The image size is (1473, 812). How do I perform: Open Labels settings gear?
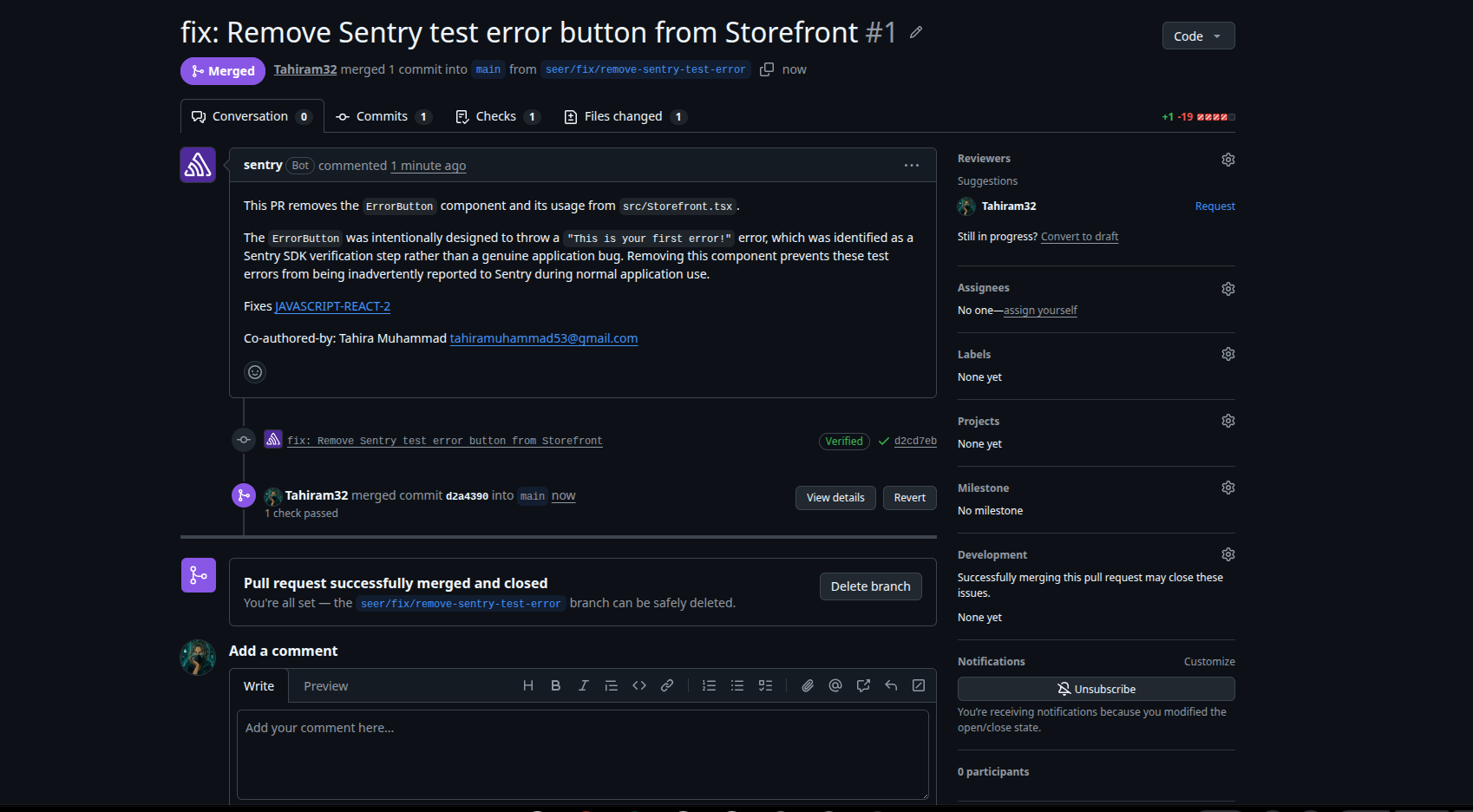click(1228, 354)
